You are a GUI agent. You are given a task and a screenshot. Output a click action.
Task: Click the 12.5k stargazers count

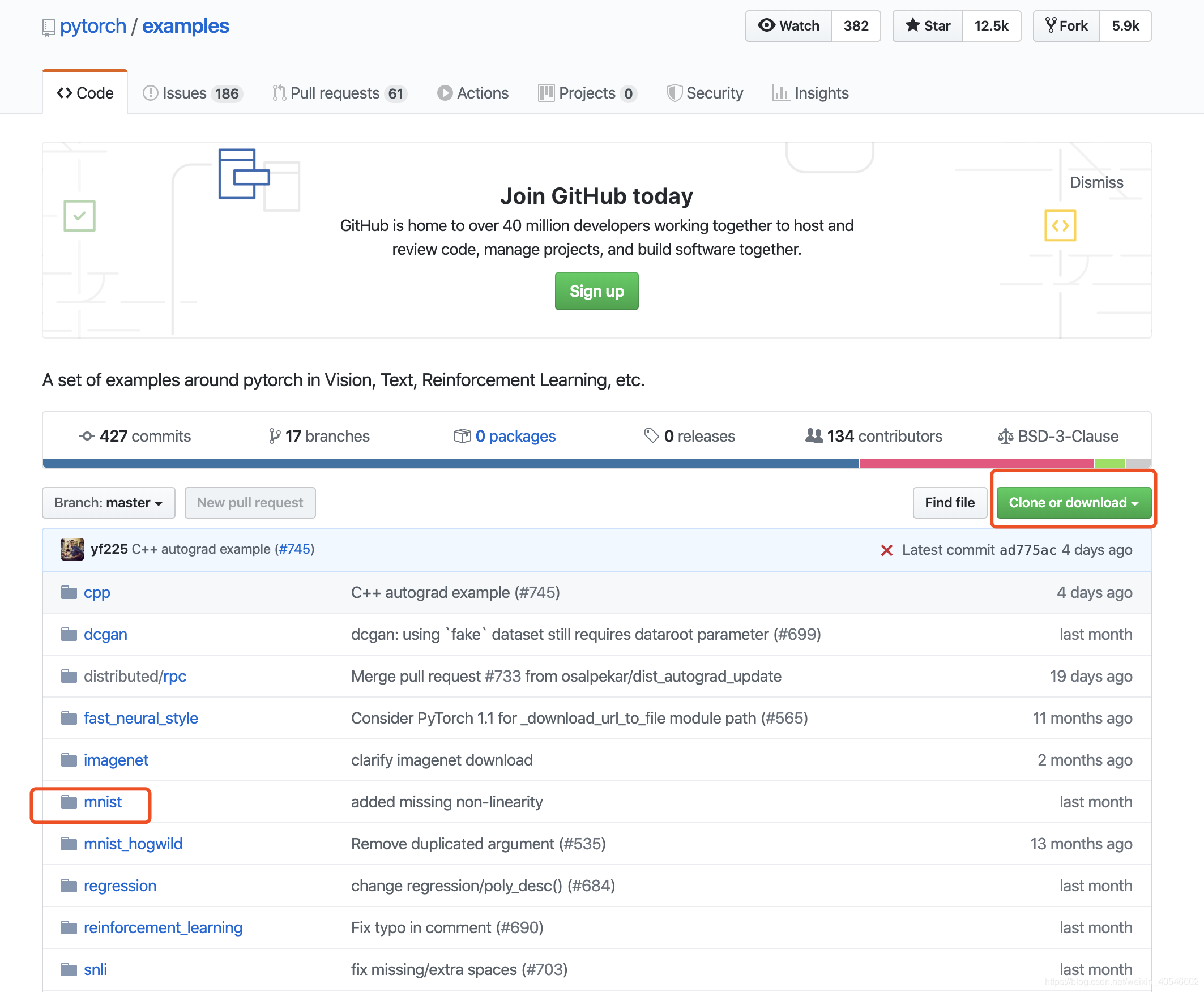tap(992, 25)
